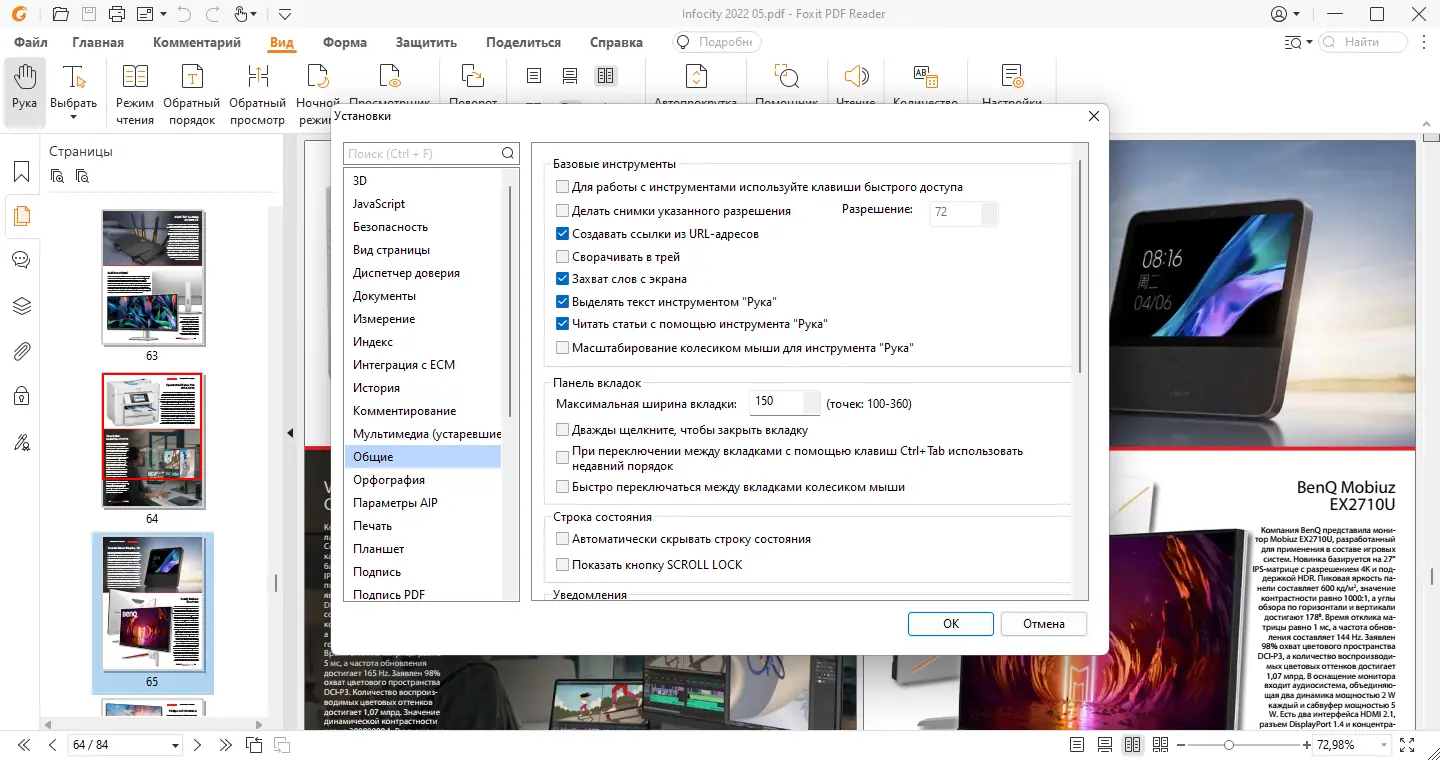Enter full screen via the expand icon
This screenshot has width=1440, height=760.
point(1406,744)
